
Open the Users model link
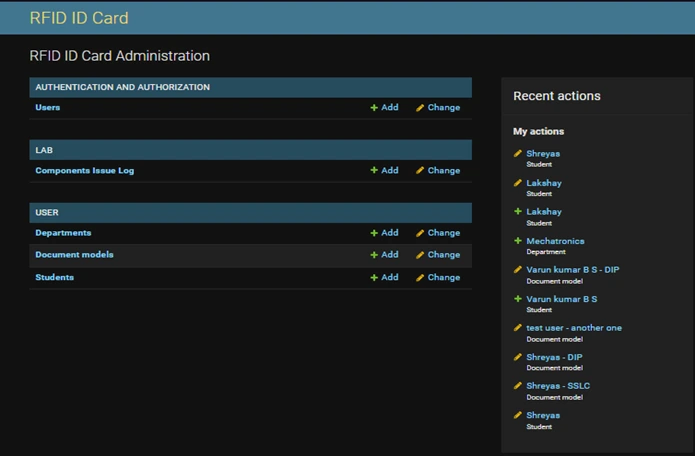[47, 107]
